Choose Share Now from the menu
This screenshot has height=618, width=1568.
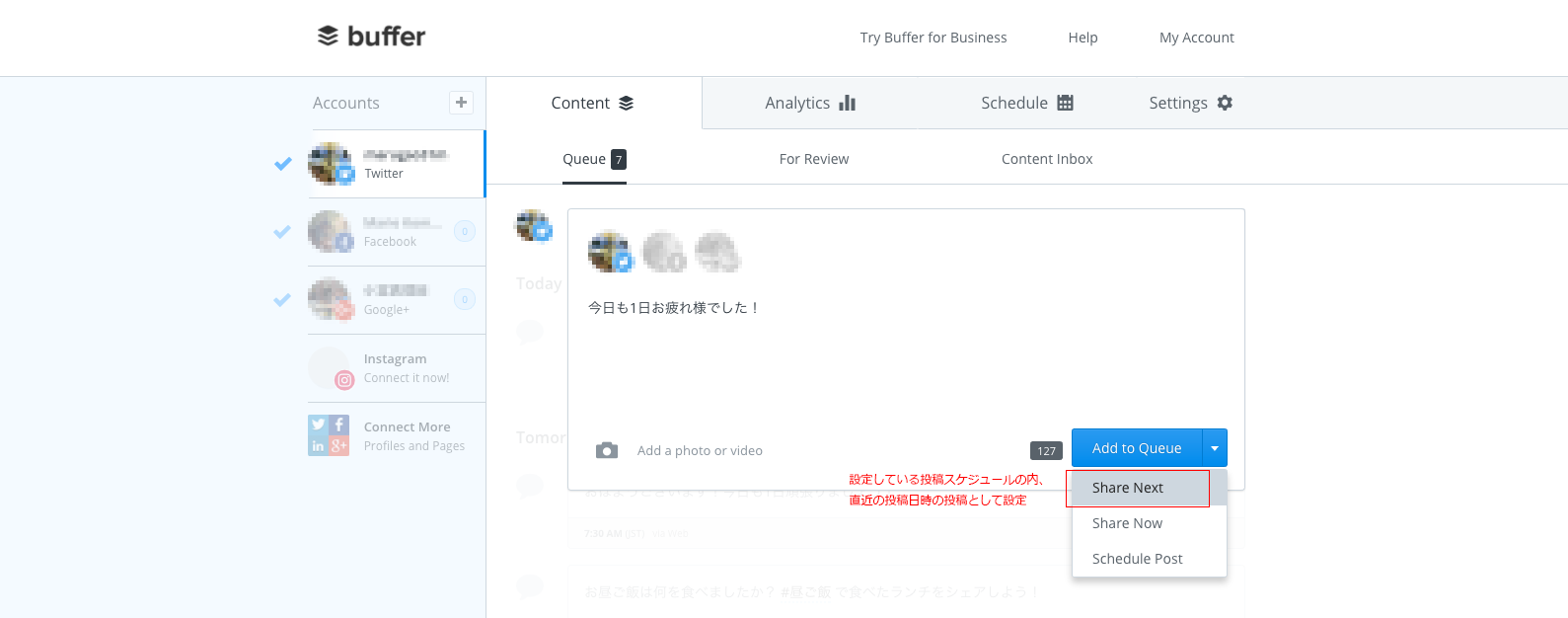pyautogui.click(x=1150, y=523)
